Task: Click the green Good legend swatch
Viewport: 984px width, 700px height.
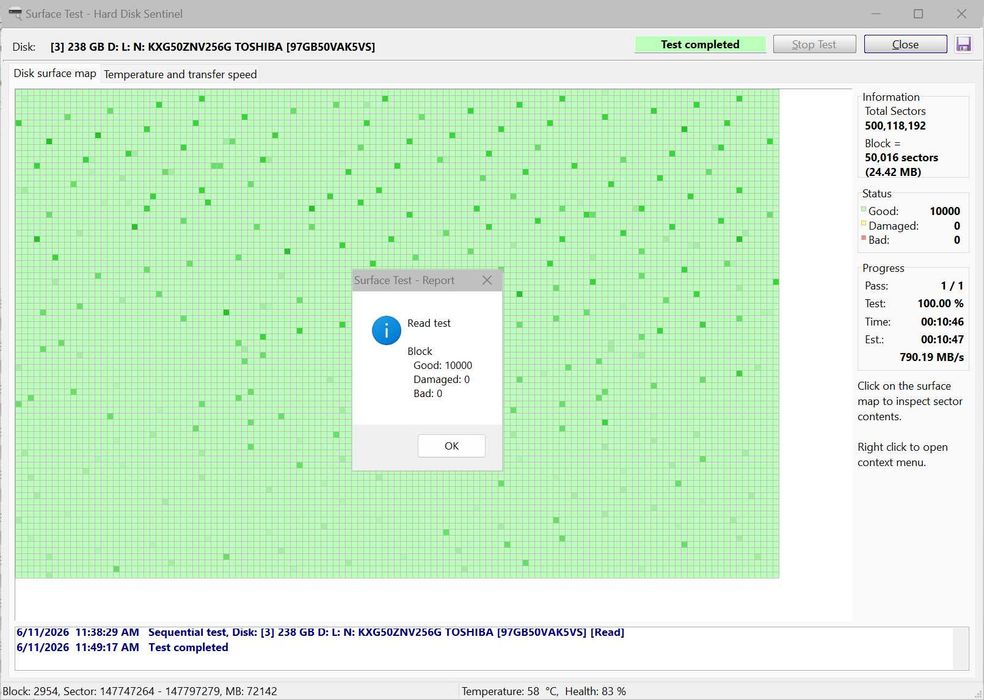Action: [864, 209]
